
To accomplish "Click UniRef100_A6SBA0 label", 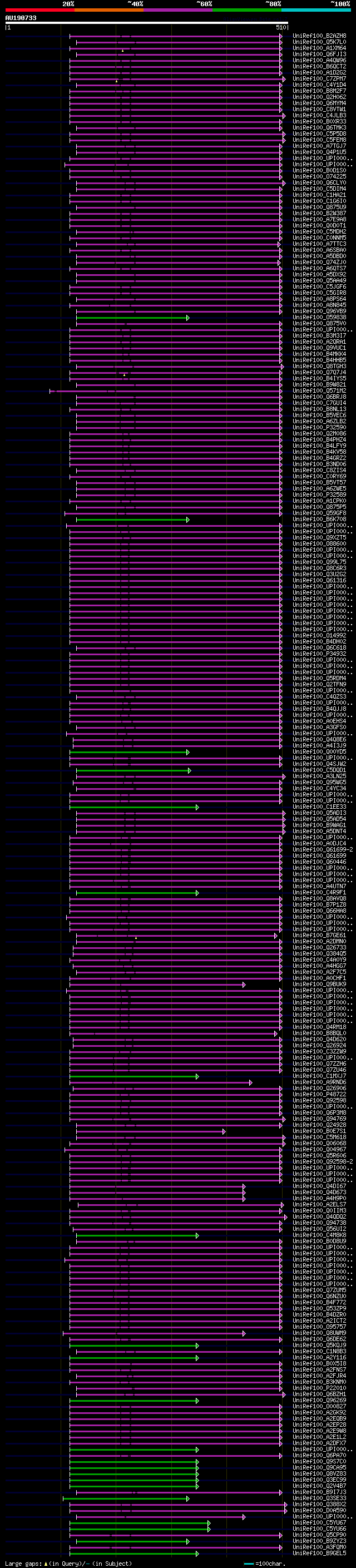I will pos(319,250).
